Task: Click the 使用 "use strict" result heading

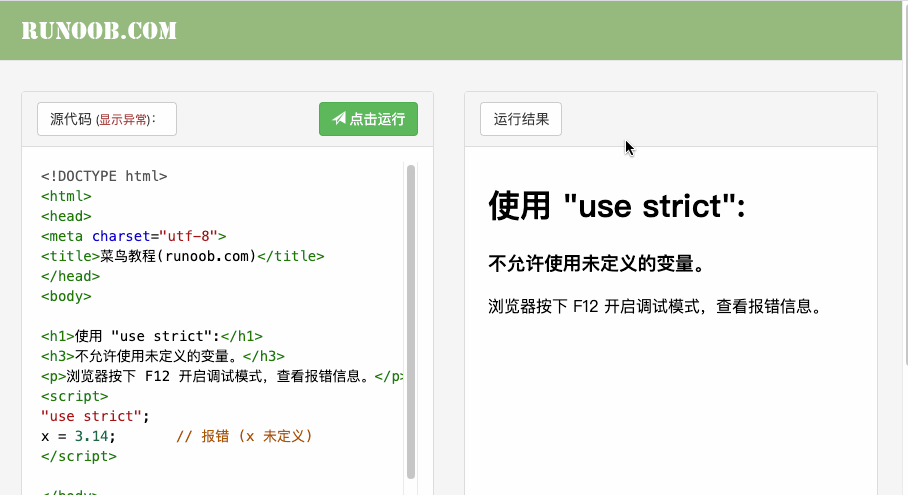Action: tap(617, 206)
